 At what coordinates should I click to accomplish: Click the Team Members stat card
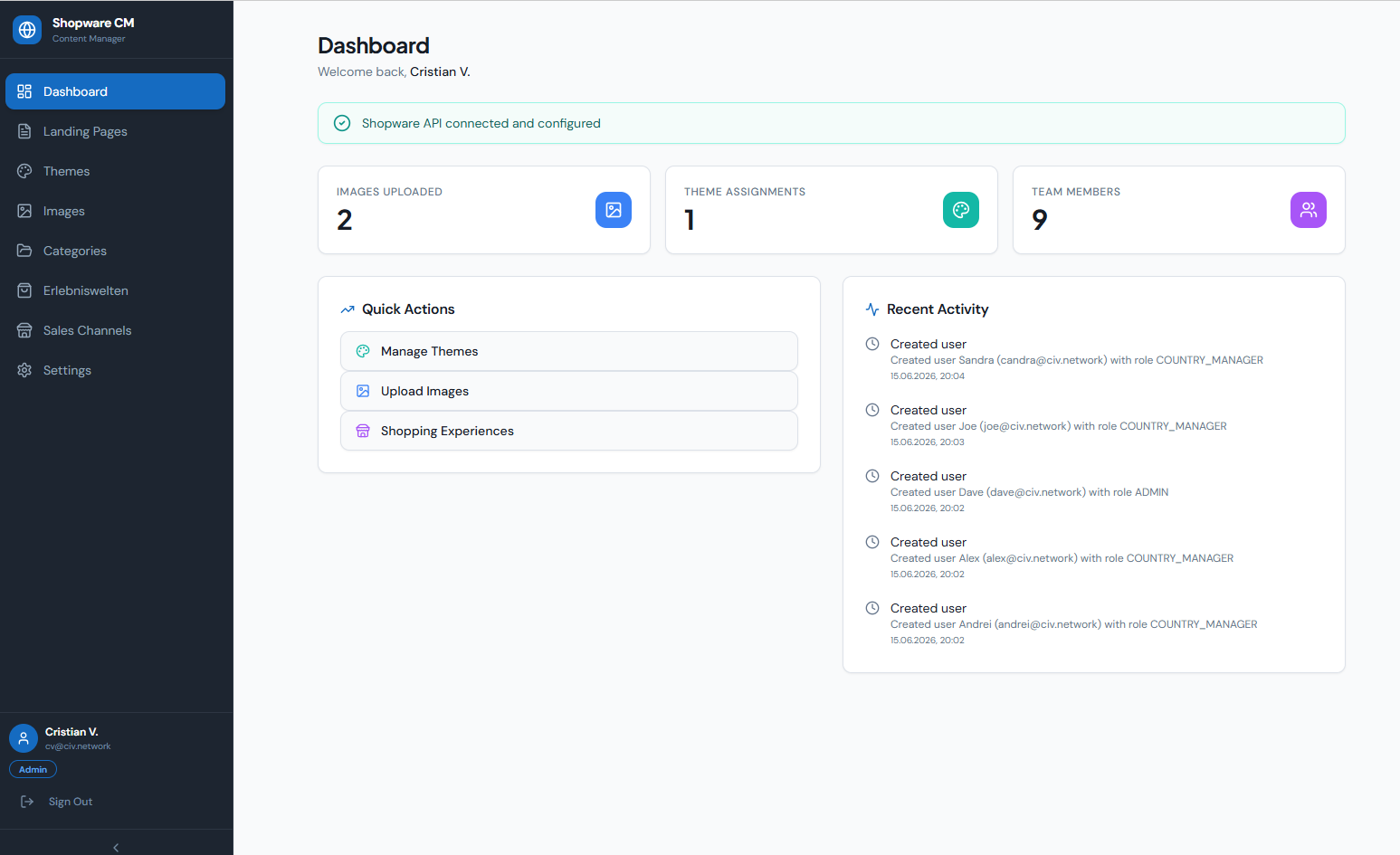(1179, 210)
